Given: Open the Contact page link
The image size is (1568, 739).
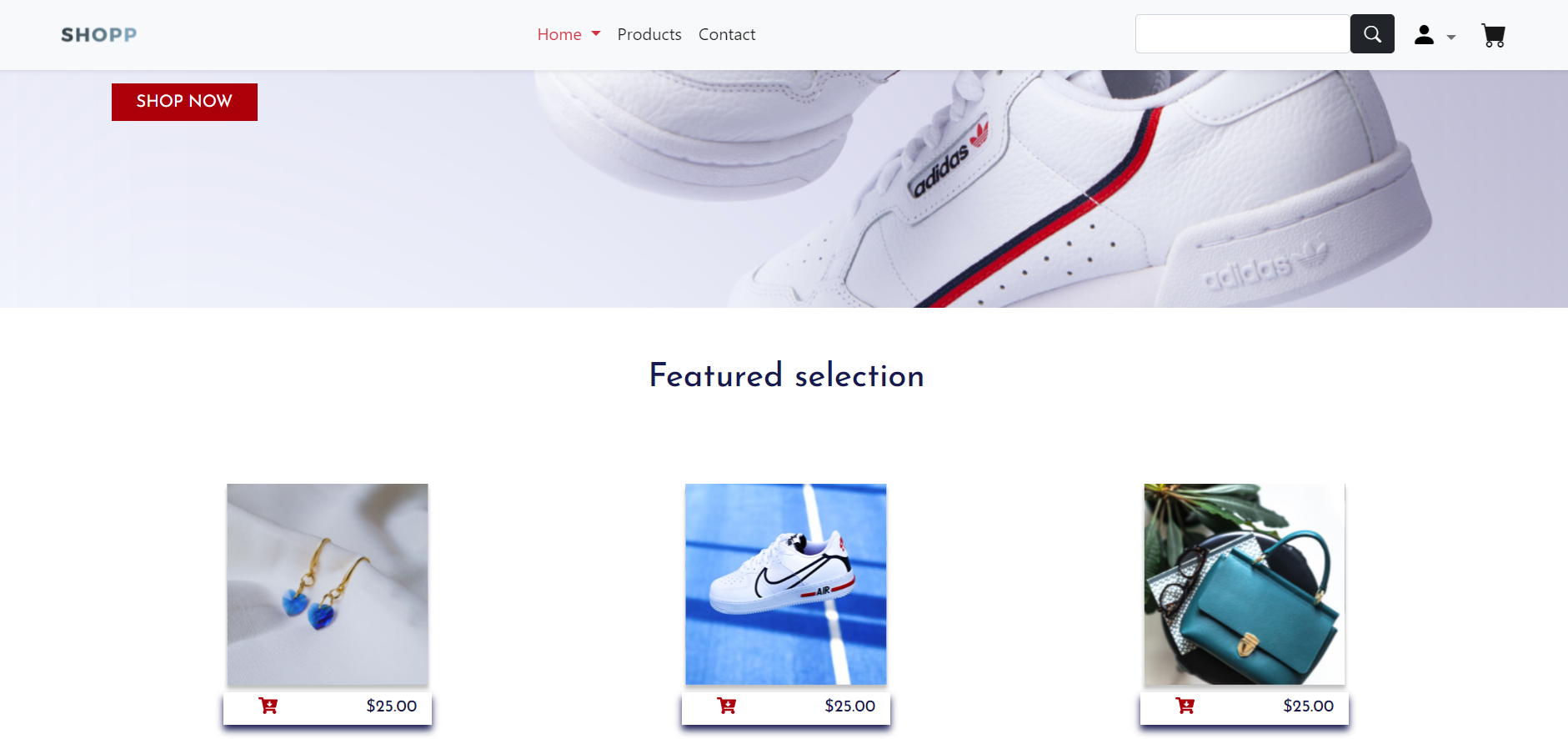Looking at the screenshot, I should (727, 34).
